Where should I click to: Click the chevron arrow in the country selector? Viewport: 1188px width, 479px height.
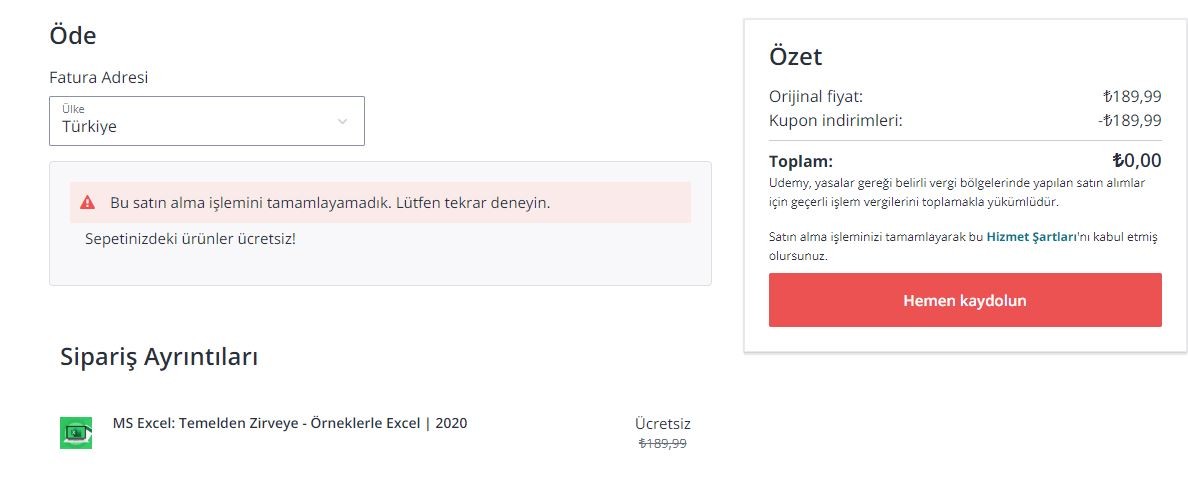click(342, 121)
